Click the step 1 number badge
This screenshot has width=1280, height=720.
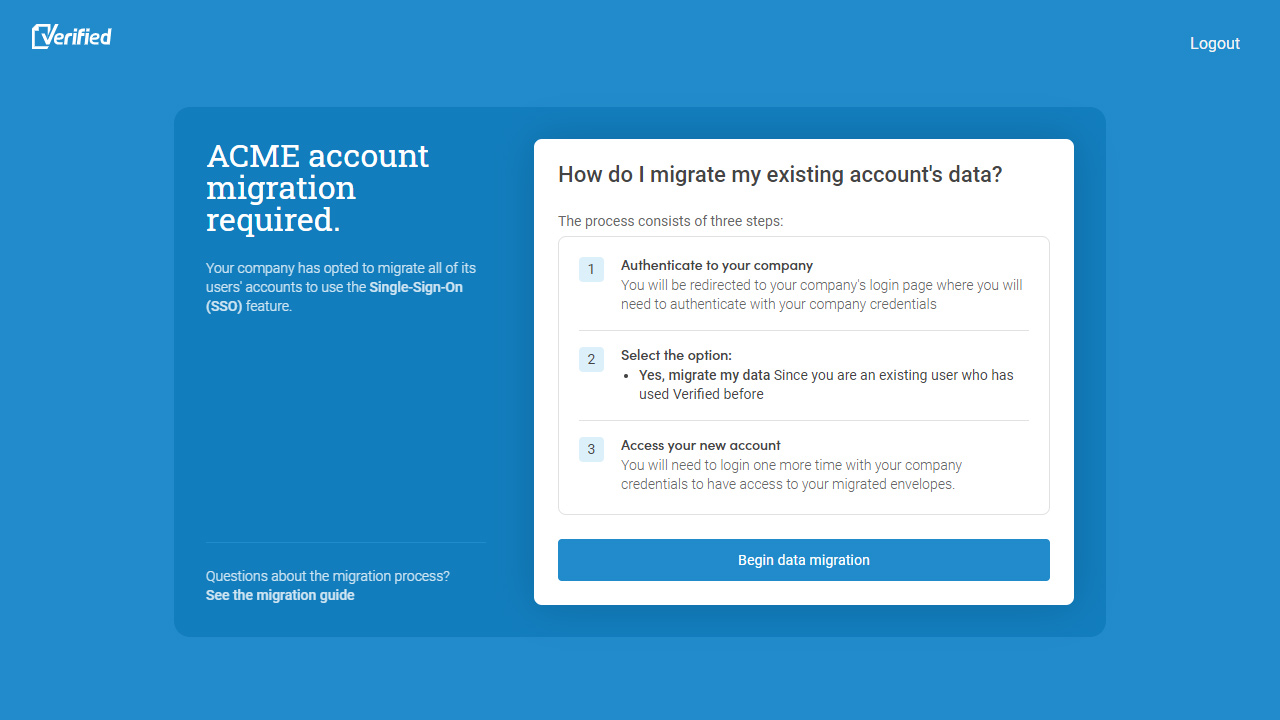[591, 270]
